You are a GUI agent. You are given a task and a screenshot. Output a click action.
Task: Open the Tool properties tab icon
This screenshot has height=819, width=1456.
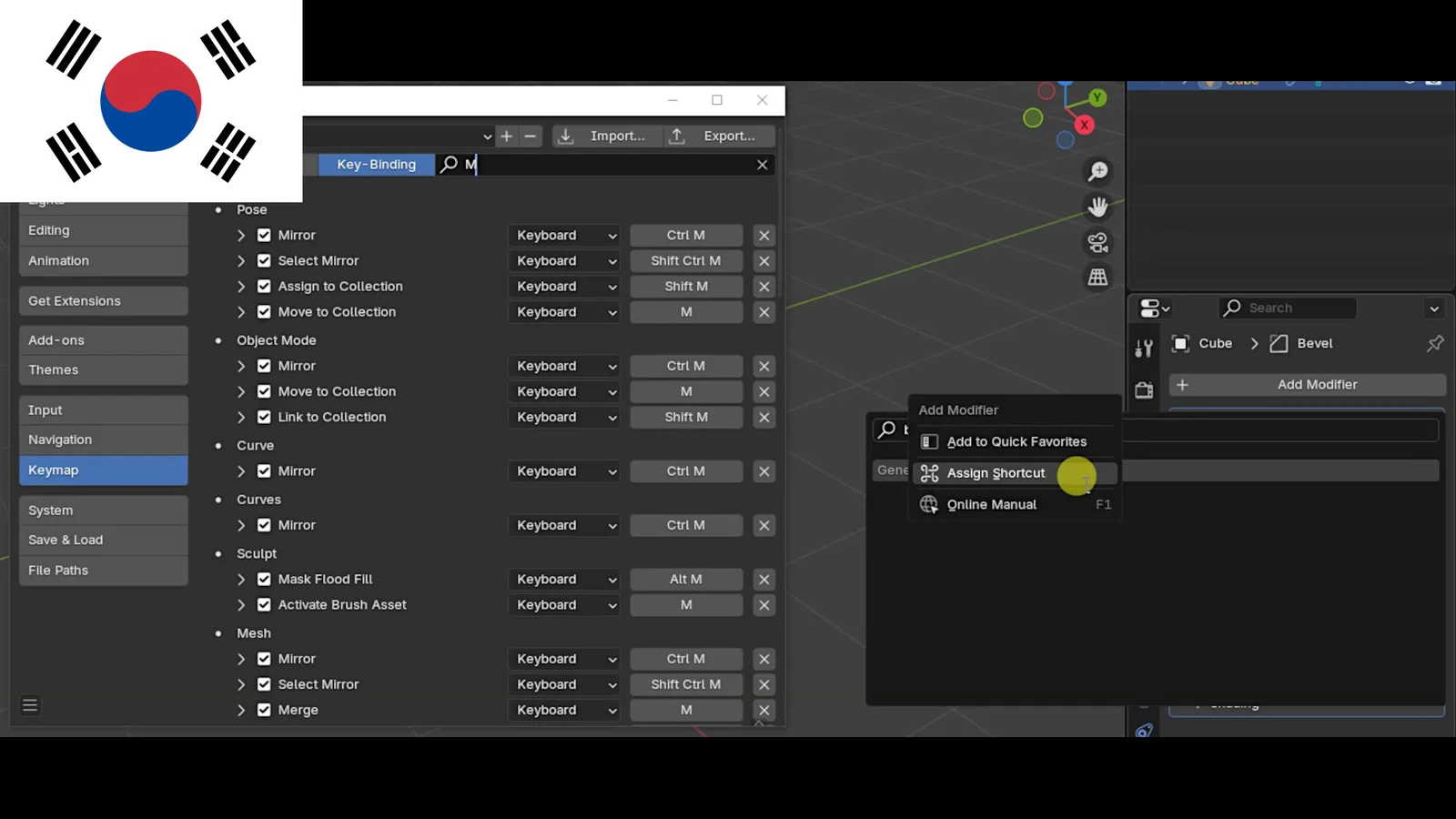click(x=1144, y=348)
